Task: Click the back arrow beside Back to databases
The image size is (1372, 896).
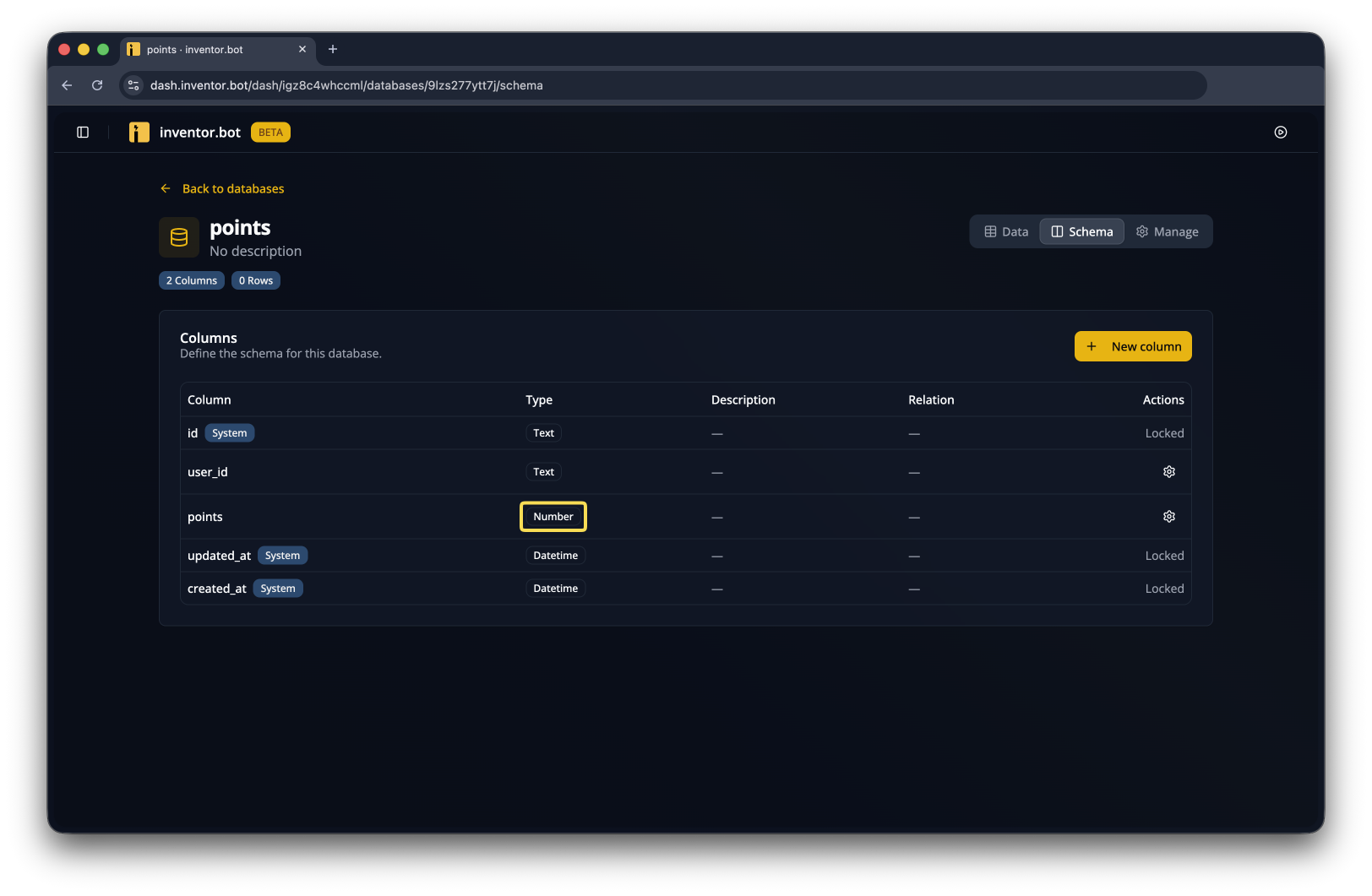Action: point(166,189)
